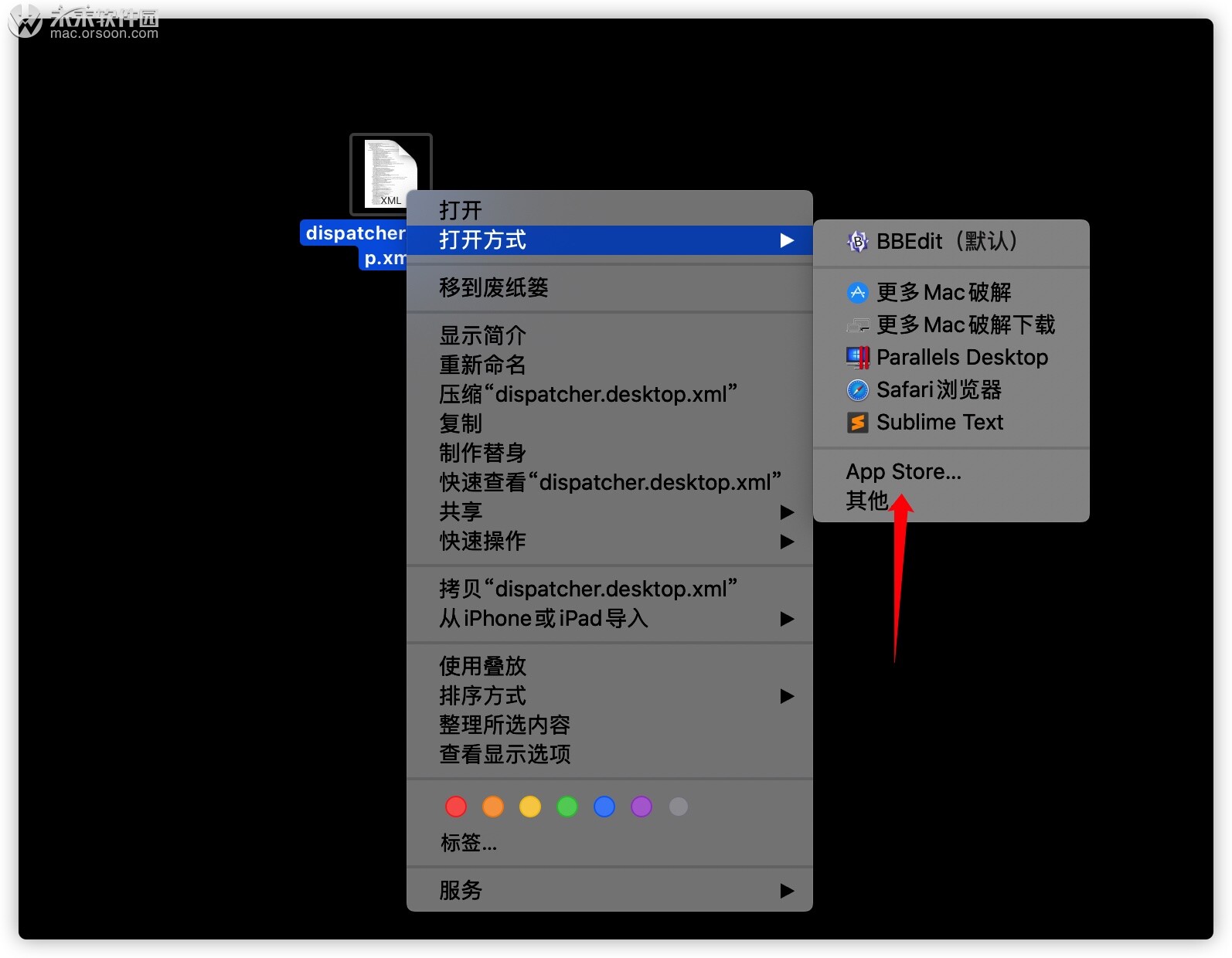
Task: Choose 移到废纸篓 to trash the file
Action: click(609, 288)
